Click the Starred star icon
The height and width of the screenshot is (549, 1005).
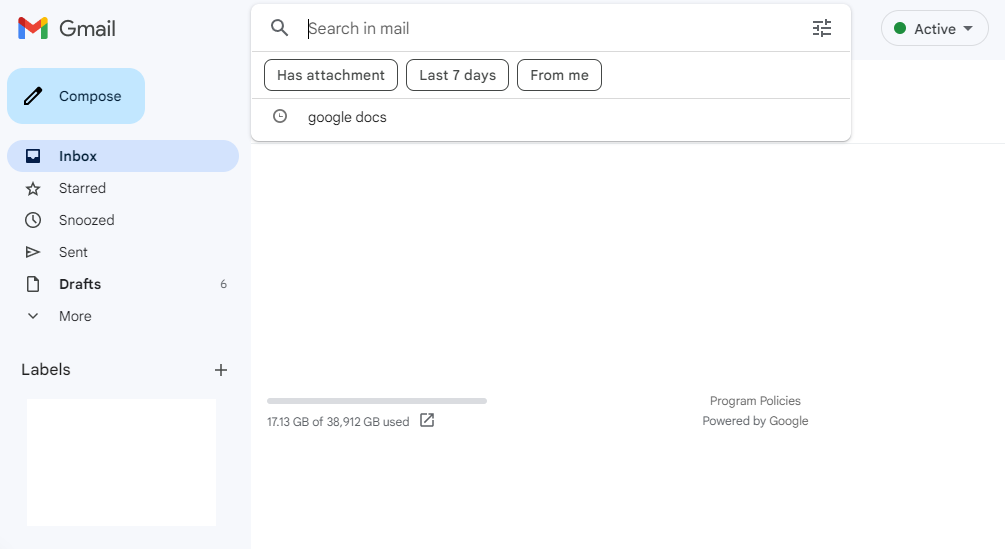(33, 188)
